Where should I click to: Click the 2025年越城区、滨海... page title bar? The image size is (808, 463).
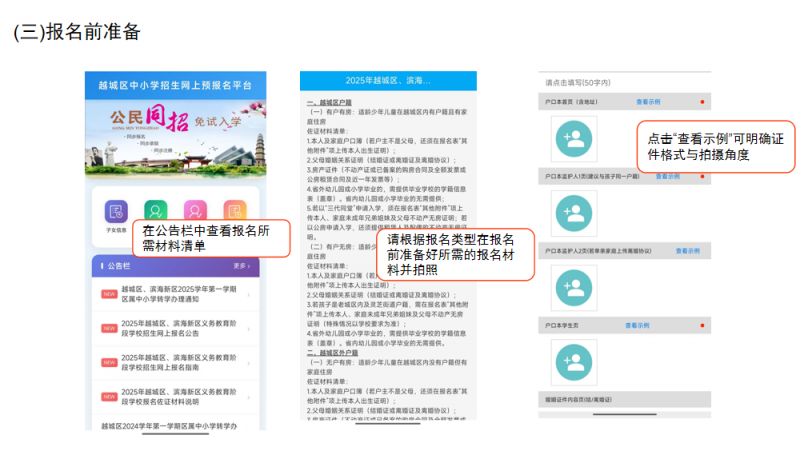pyautogui.click(x=388, y=80)
